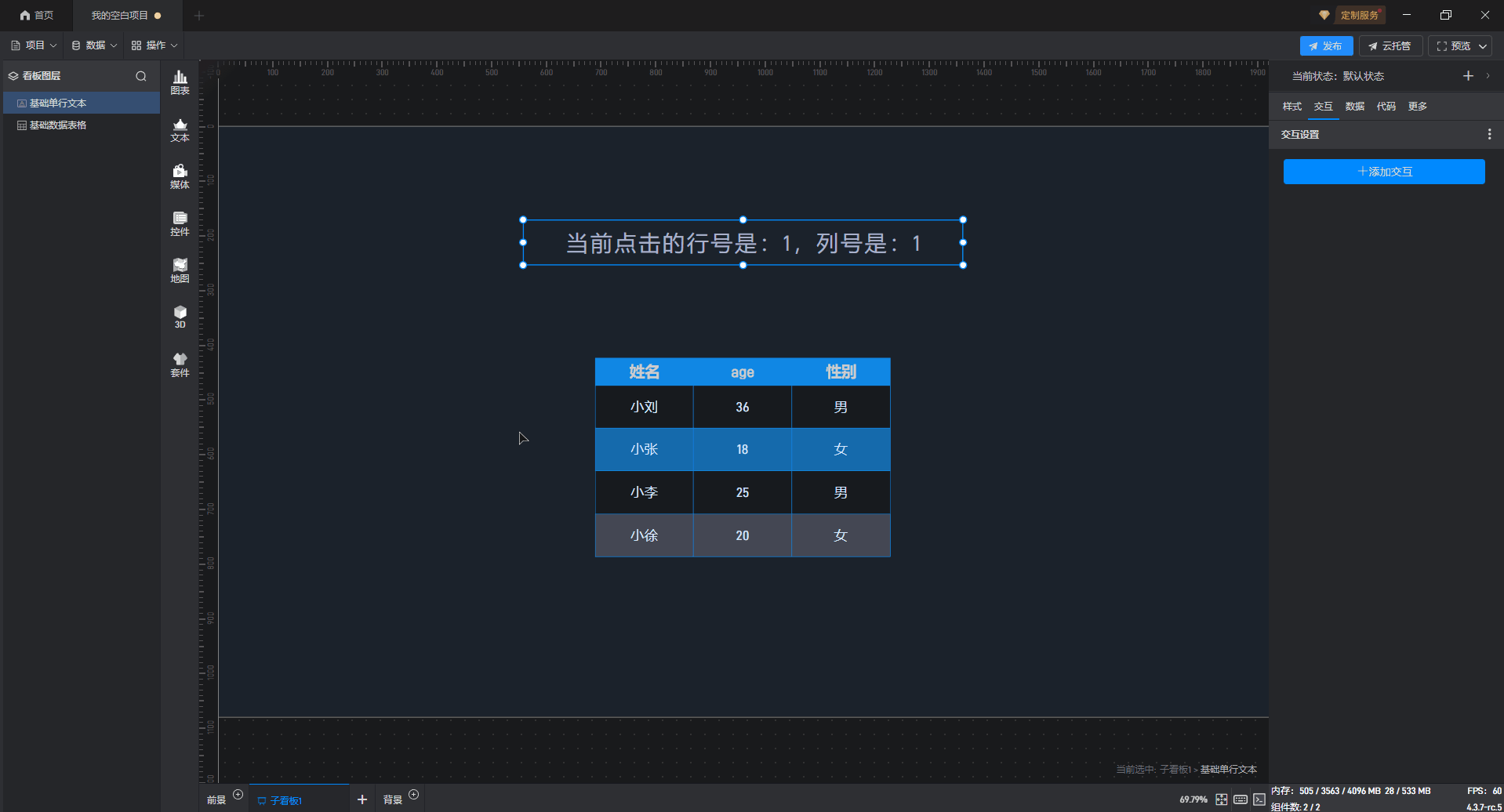The image size is (1504, 812).
Task: Click the 首页 home tab
Action: pyautogui.click(x=37, y=15)
